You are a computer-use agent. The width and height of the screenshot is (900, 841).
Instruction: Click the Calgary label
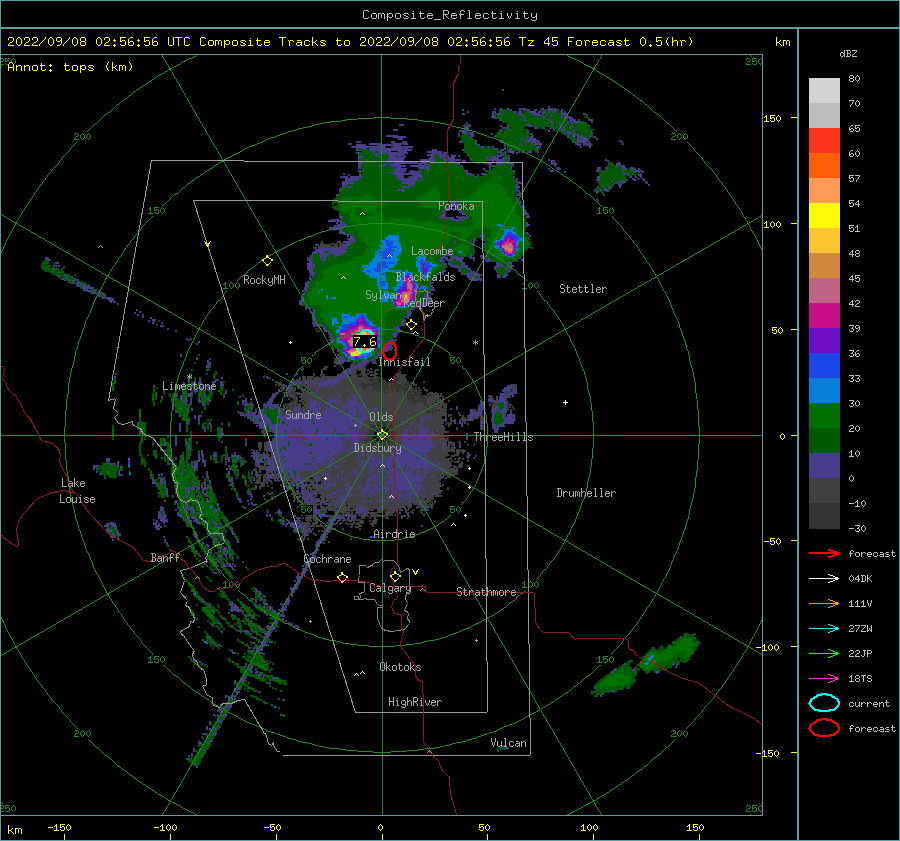tap(390, 588)
